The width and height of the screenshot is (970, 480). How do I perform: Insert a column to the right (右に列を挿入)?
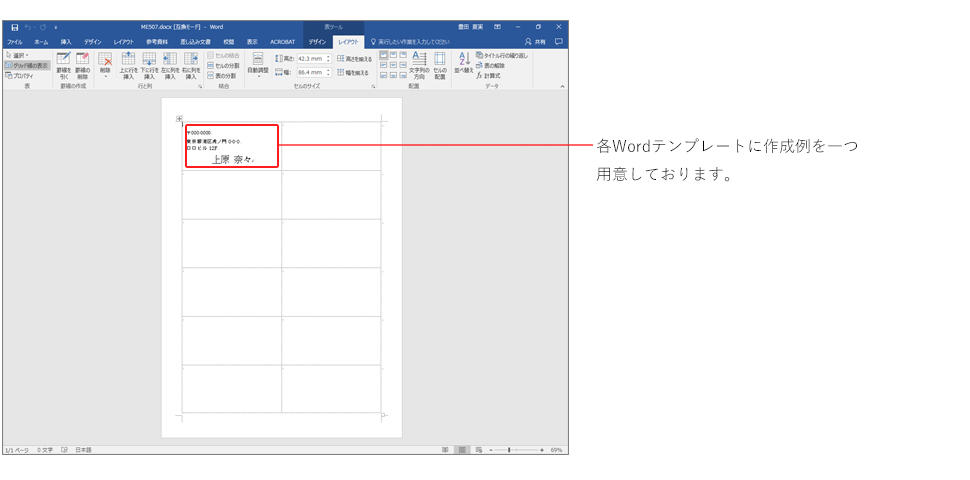[x=191, y=66]
